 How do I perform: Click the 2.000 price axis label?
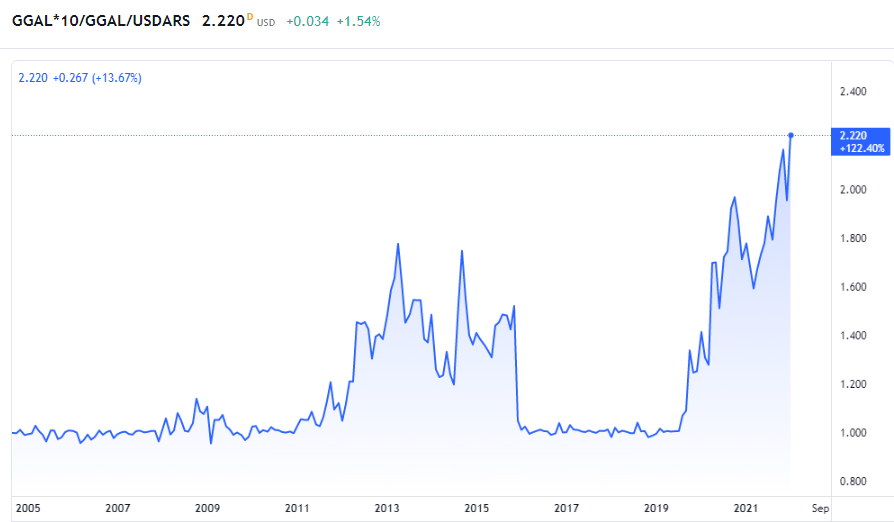point(853,190)
